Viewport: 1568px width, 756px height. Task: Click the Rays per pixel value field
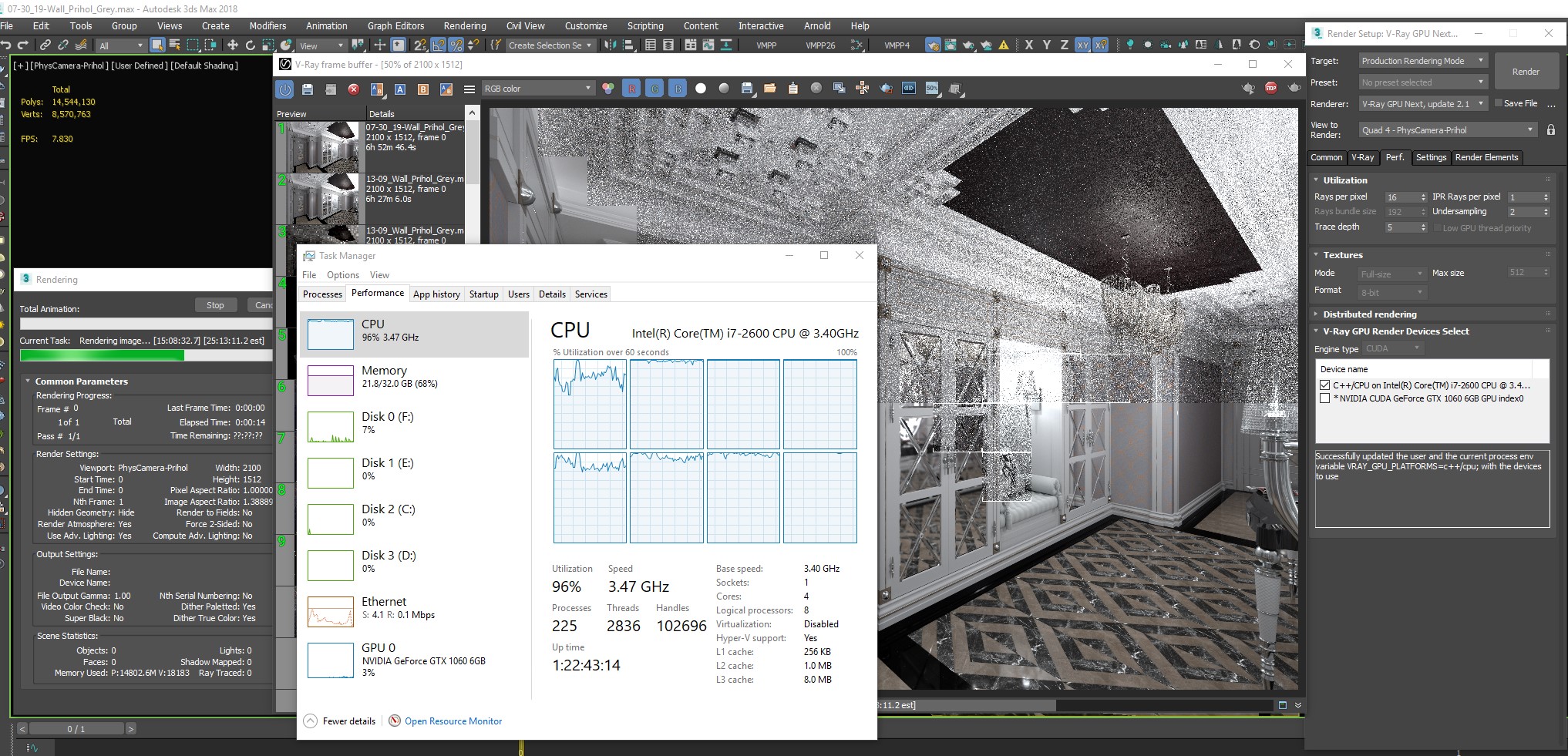[1402, 197]
